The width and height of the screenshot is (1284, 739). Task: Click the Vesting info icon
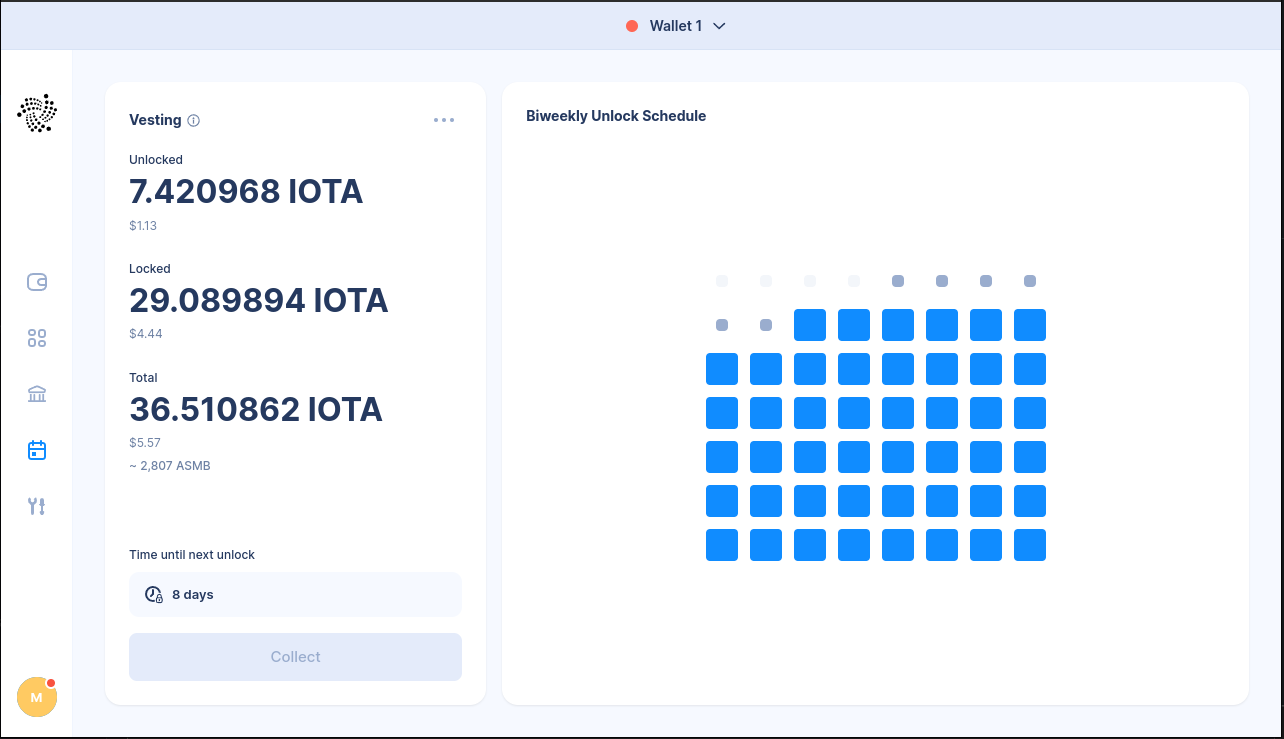click(194, 120)
